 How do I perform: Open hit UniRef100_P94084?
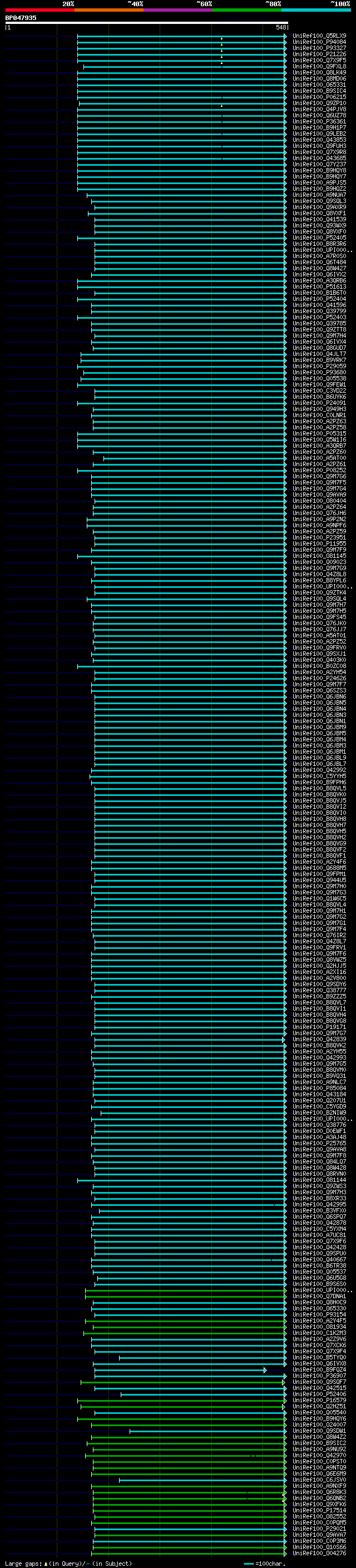coord(319,42)
